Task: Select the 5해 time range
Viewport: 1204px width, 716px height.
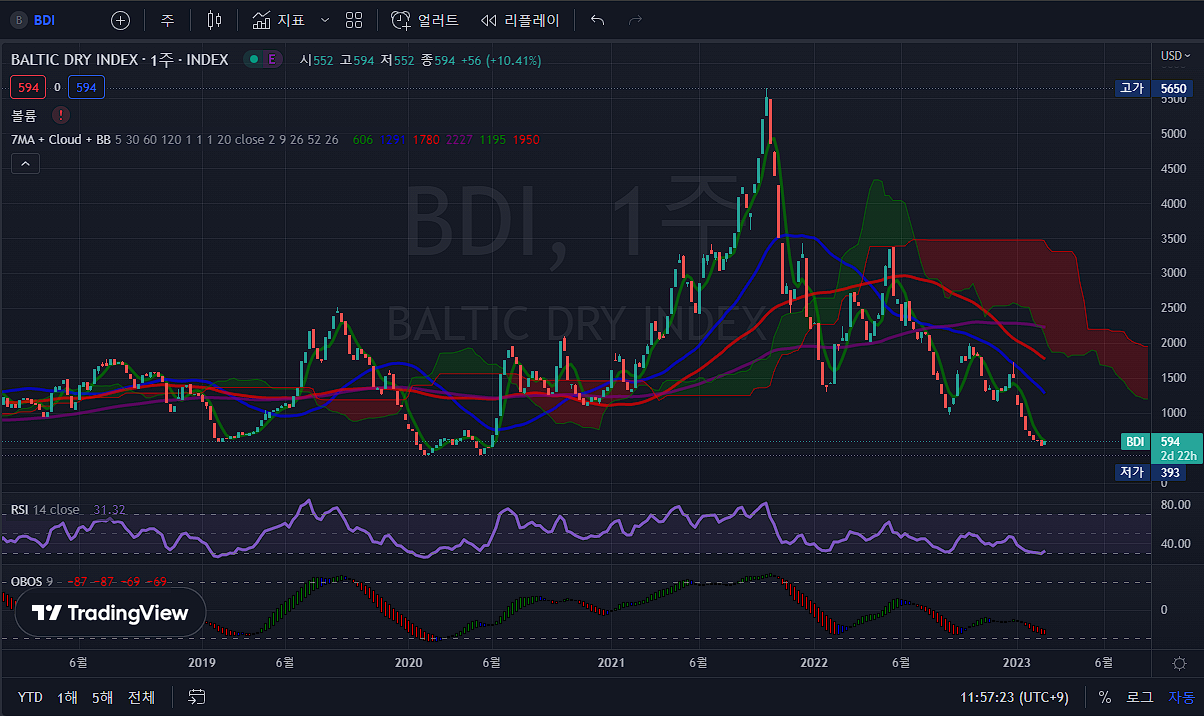Action: pyautogui.click(x=102, y=697)
